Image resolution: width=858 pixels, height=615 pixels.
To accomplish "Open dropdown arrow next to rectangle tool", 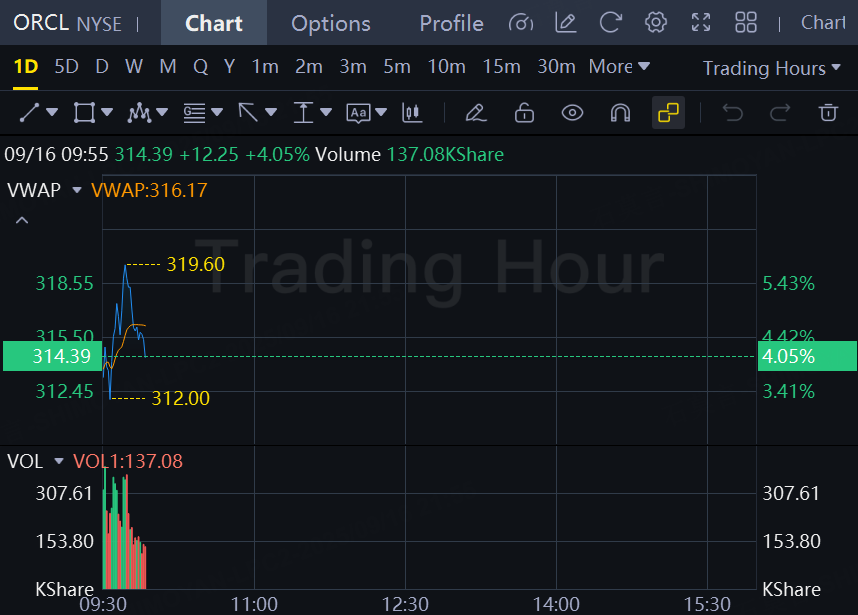I will point(107,113).
